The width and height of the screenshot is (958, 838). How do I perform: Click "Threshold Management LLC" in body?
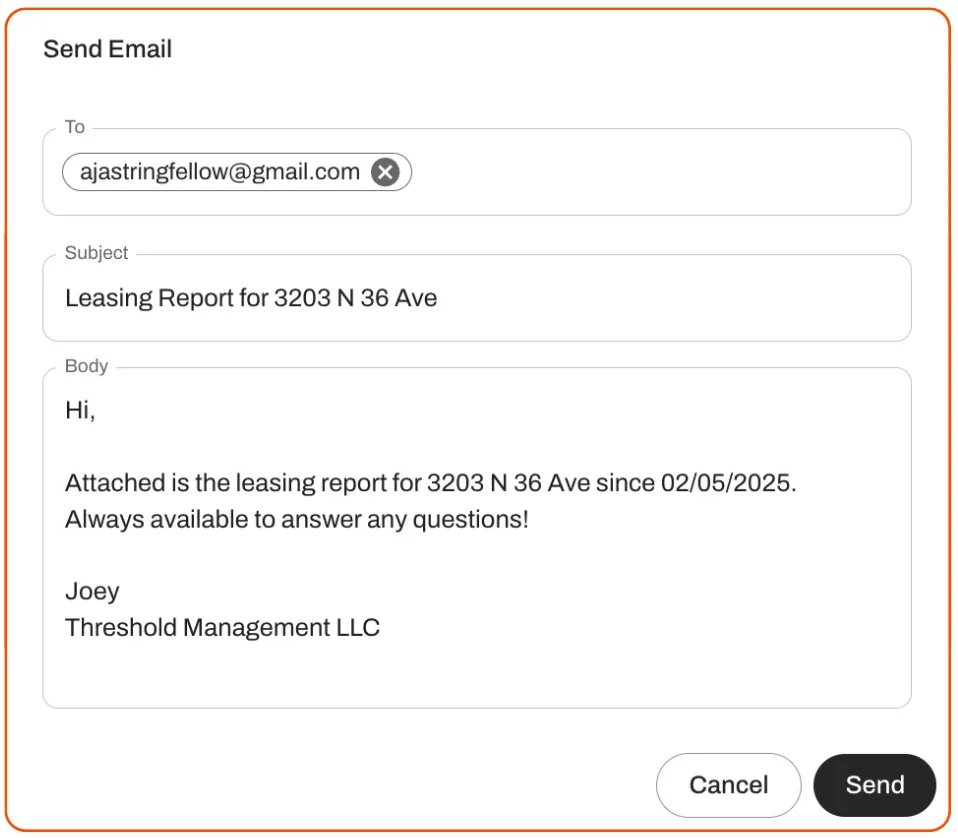coord(222,628)
